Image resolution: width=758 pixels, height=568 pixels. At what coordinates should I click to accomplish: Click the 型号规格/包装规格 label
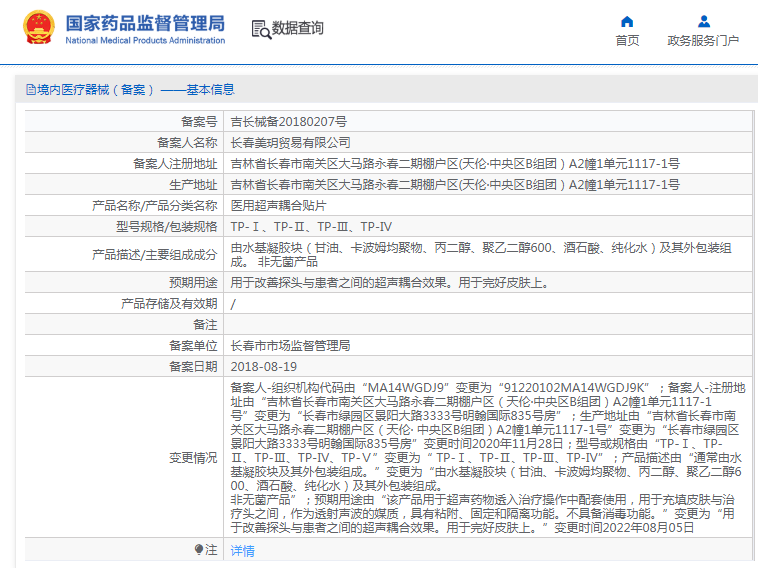(167, 227)
